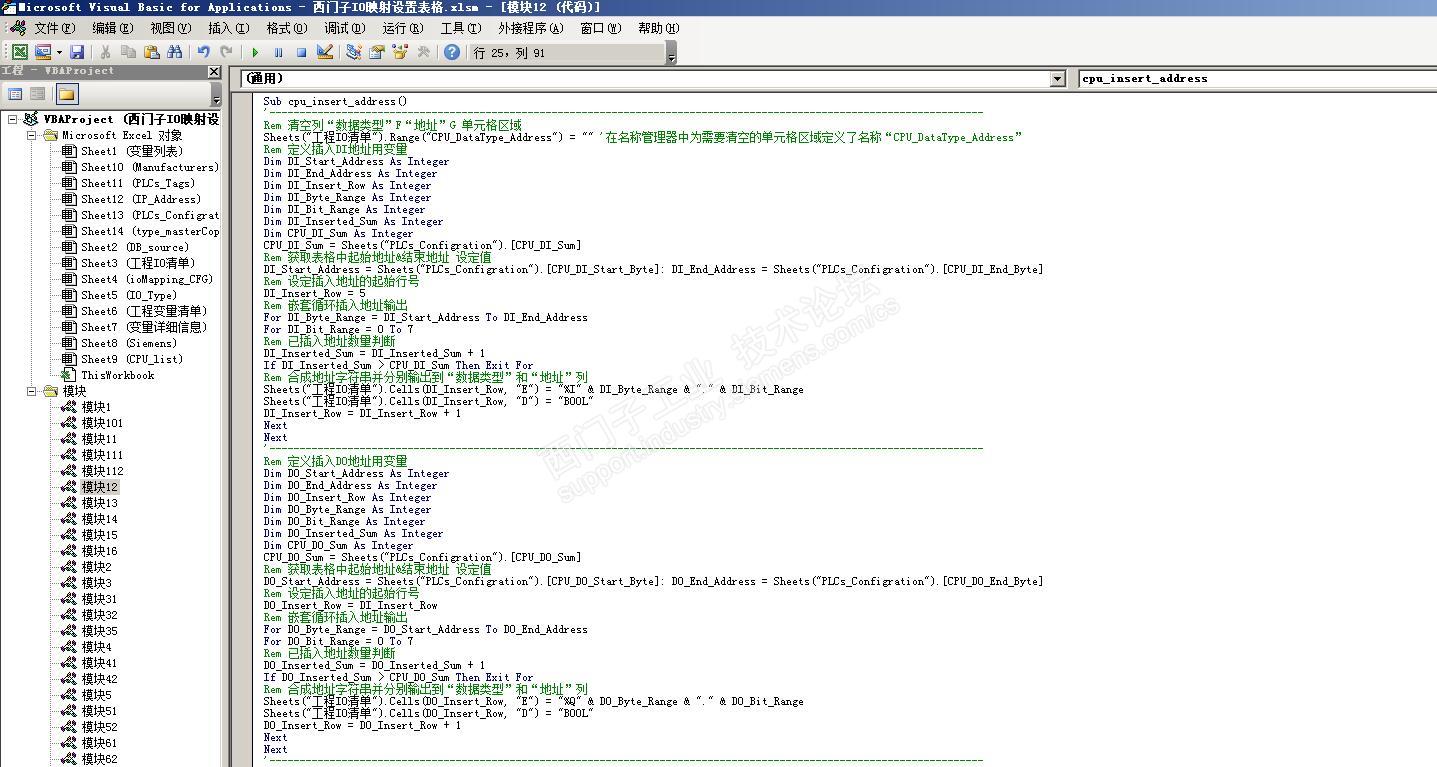The height and width of the screenshot is (767, 1437).
Task: Click the View Microsoft Excel toolbar icon
Action: 20,52
